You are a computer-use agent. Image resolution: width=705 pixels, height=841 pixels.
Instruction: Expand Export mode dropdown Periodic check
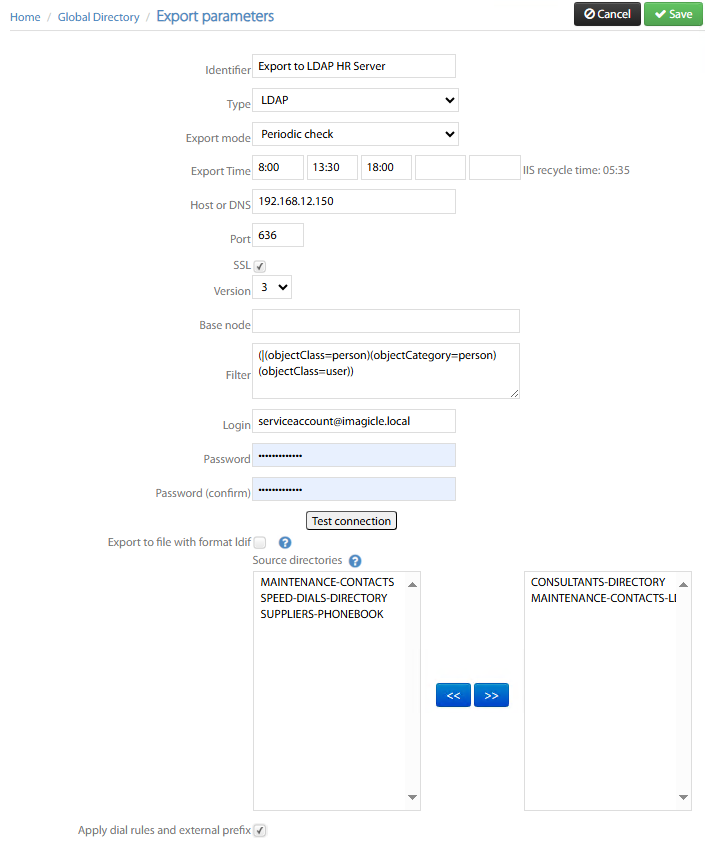coord(355,134)
